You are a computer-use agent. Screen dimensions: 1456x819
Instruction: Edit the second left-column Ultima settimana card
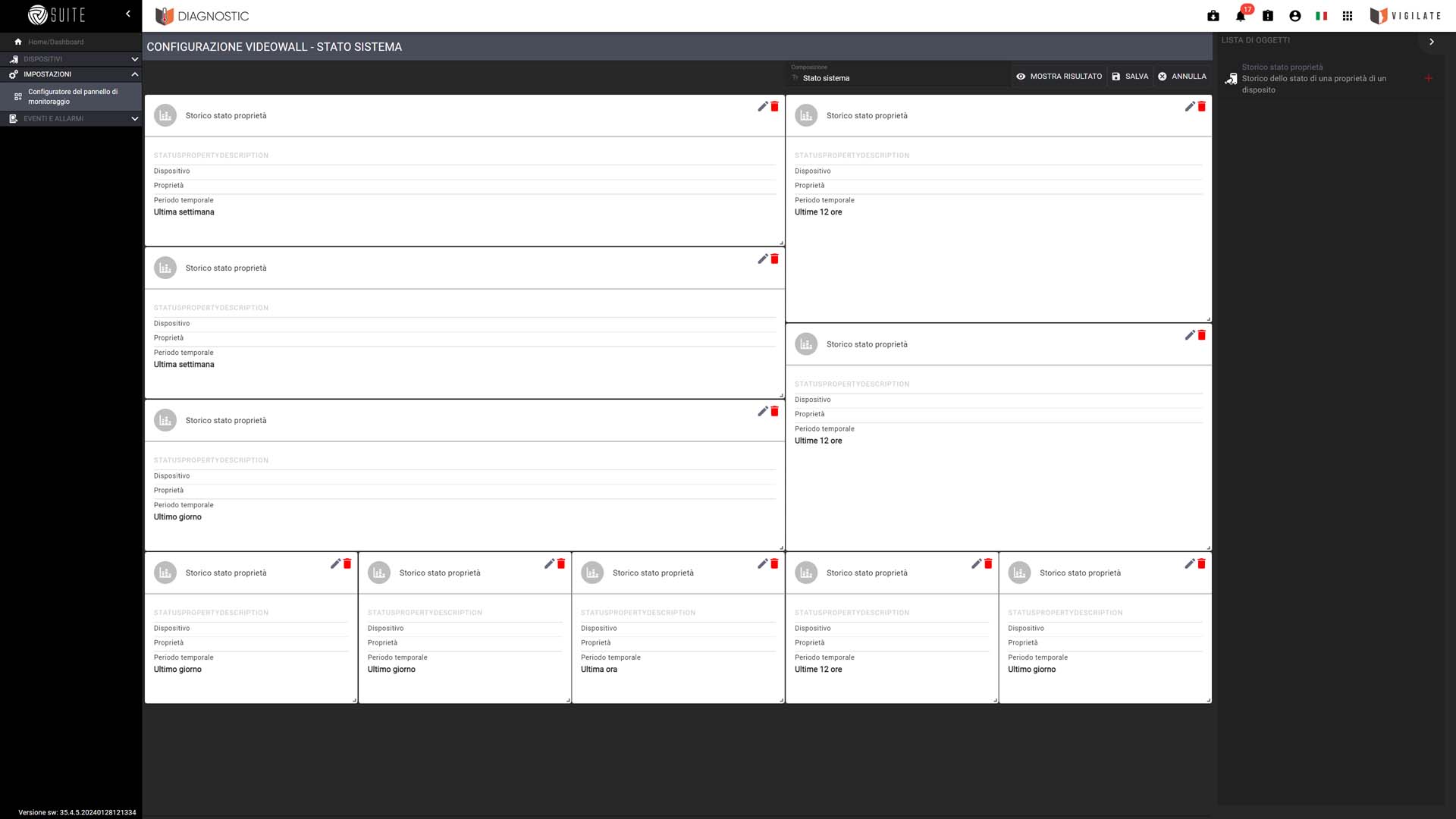click(x=763, y=259)
